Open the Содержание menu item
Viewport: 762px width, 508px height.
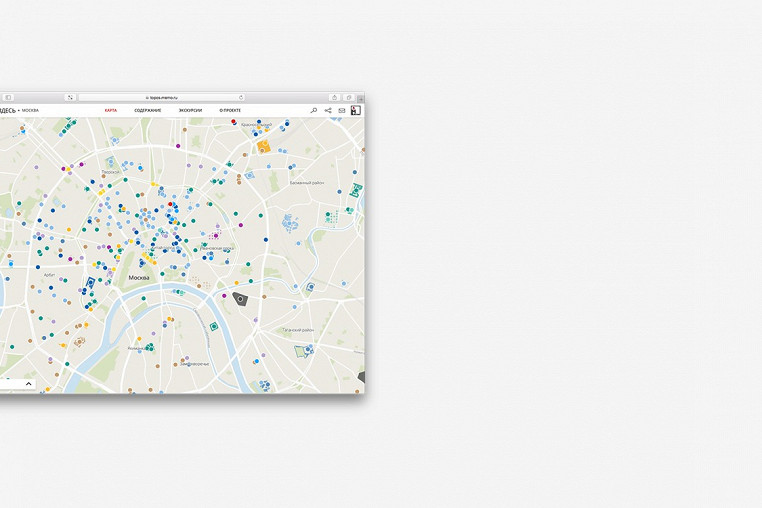click(x=148, y=111)
